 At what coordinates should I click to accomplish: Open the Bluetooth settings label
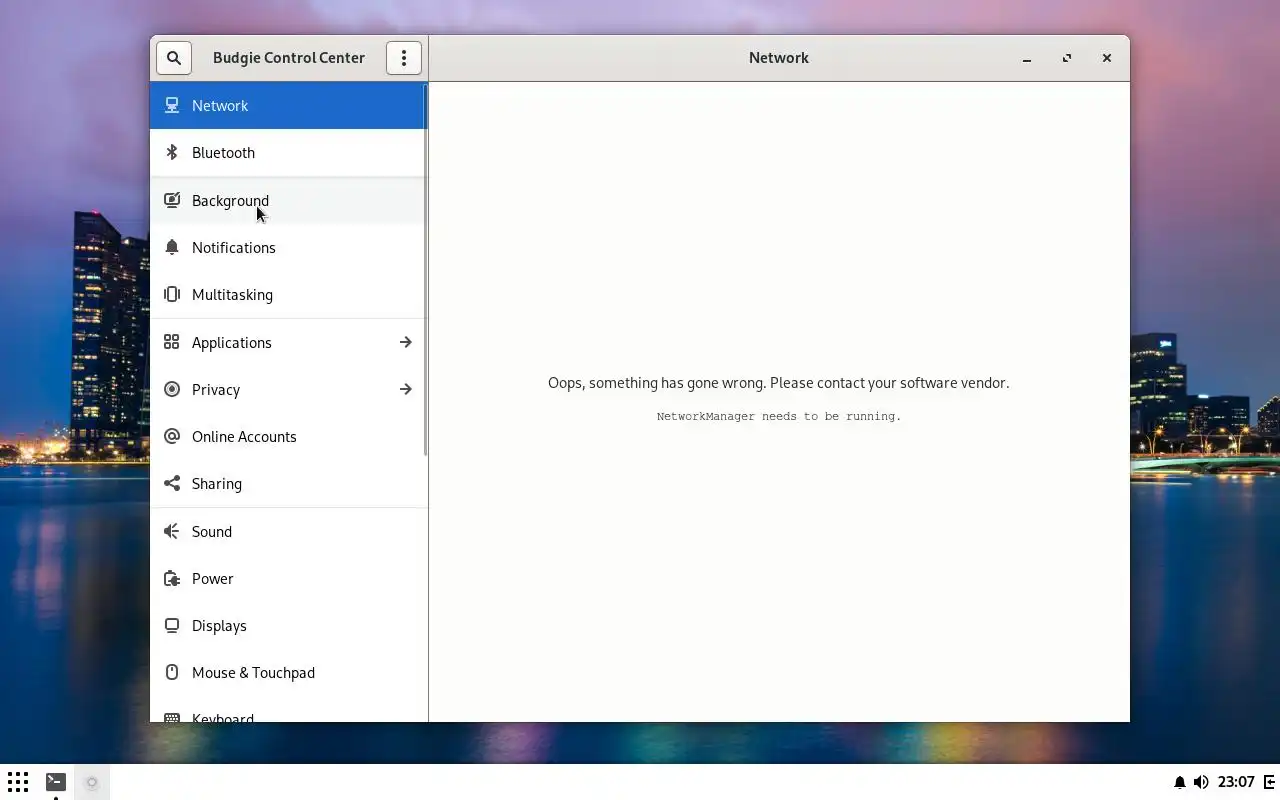pos(223,152)
